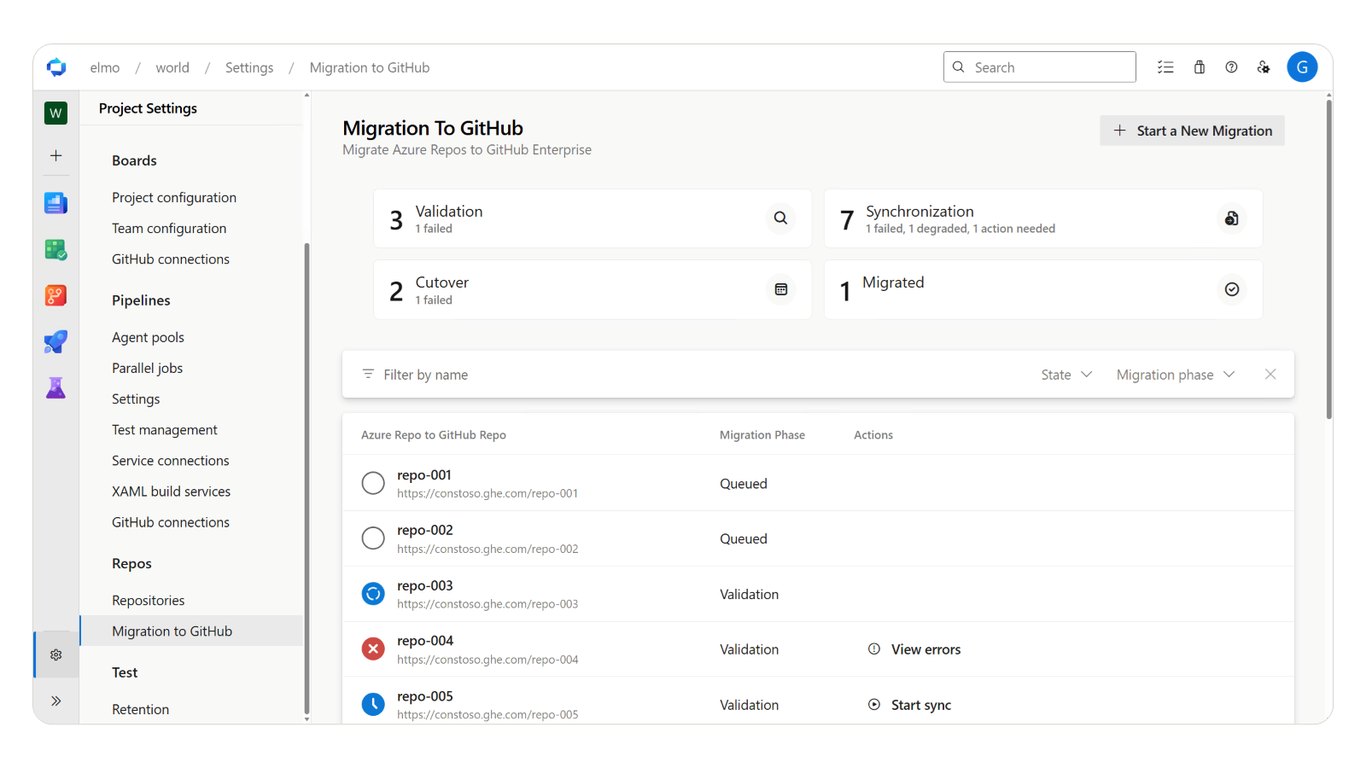This screenshot has height=768, width=1366.
Task: Open GitHub connections under Boards
Action: [171, 259]
